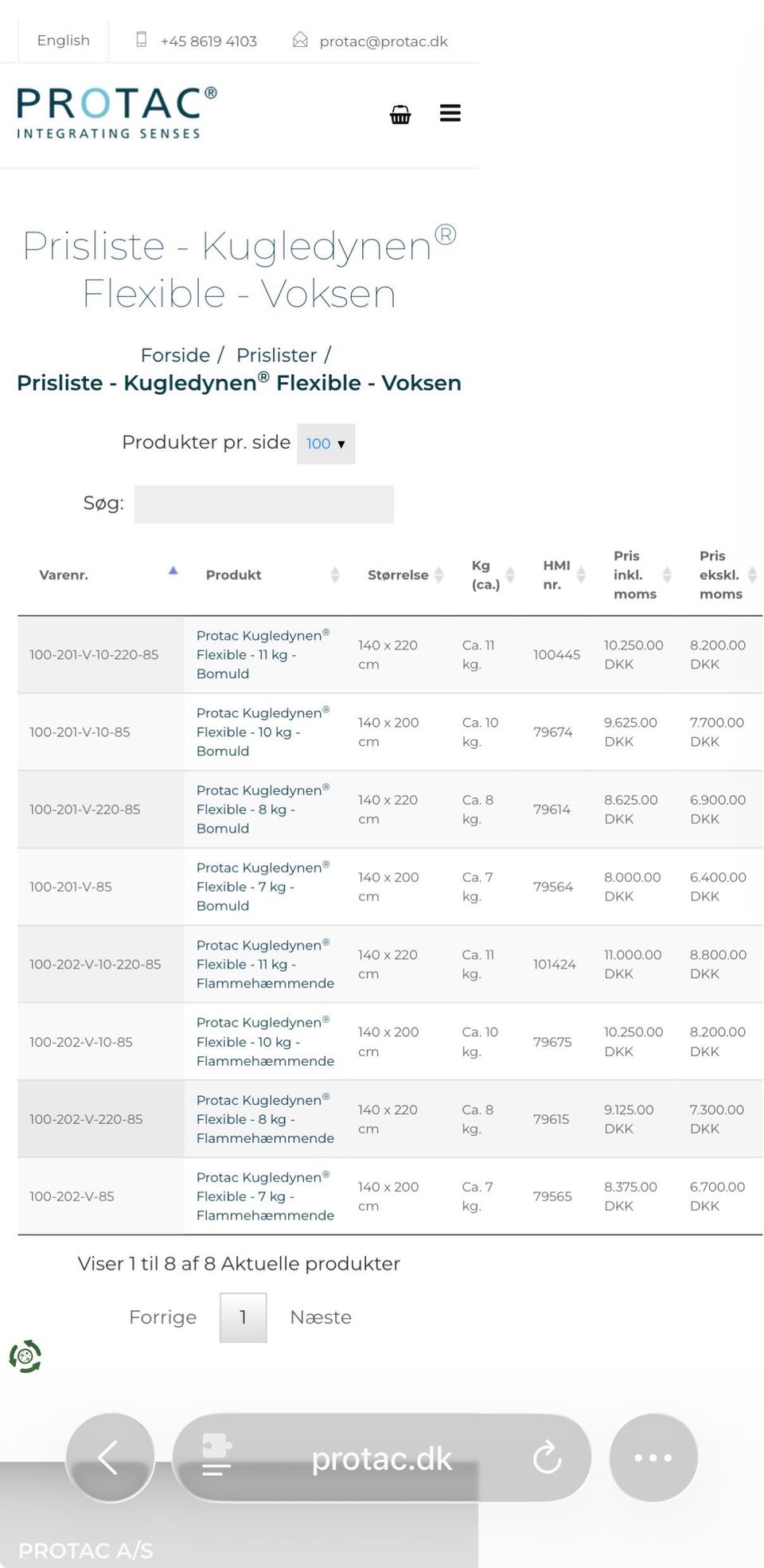Sort by HMI nr. column
764x1568 pixels.
click(581, 575)
